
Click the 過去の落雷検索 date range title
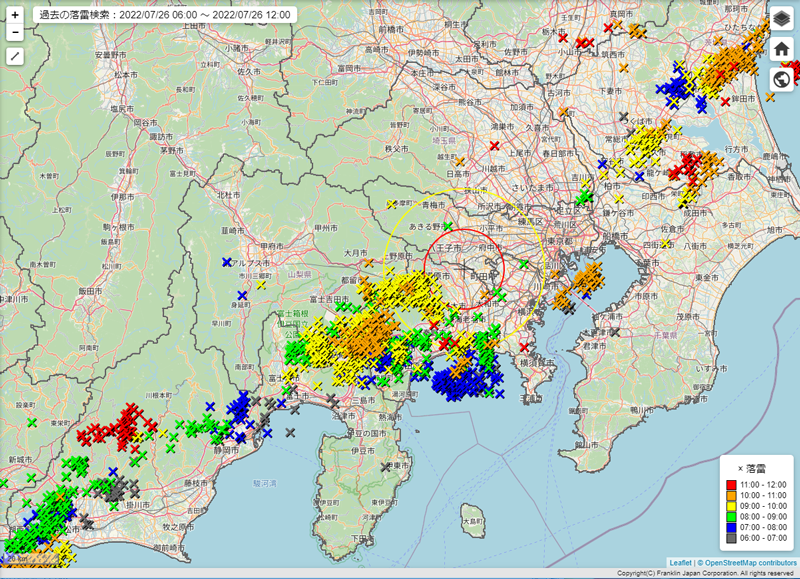pos(163,15)
